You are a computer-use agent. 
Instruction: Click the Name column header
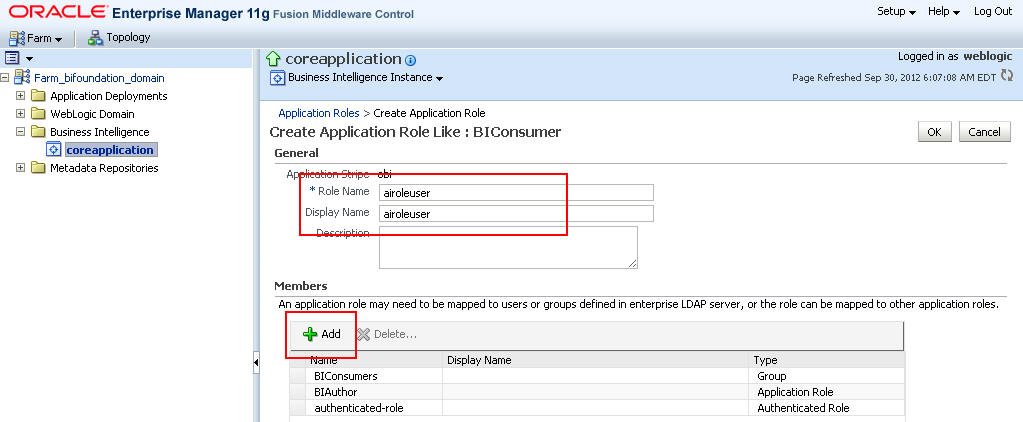point(374,360)
